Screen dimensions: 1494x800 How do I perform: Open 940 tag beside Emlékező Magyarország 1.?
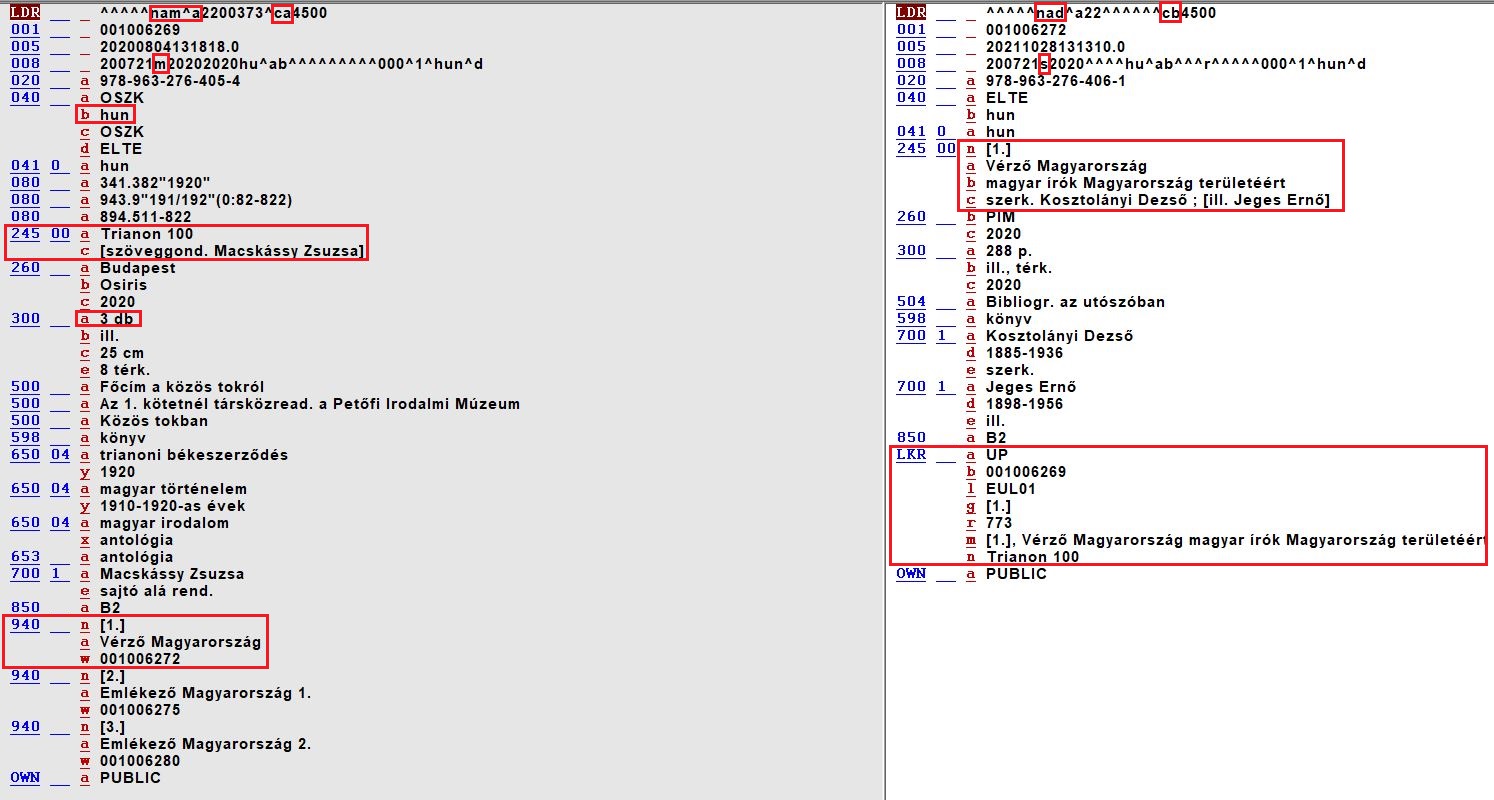coord(25,676)
